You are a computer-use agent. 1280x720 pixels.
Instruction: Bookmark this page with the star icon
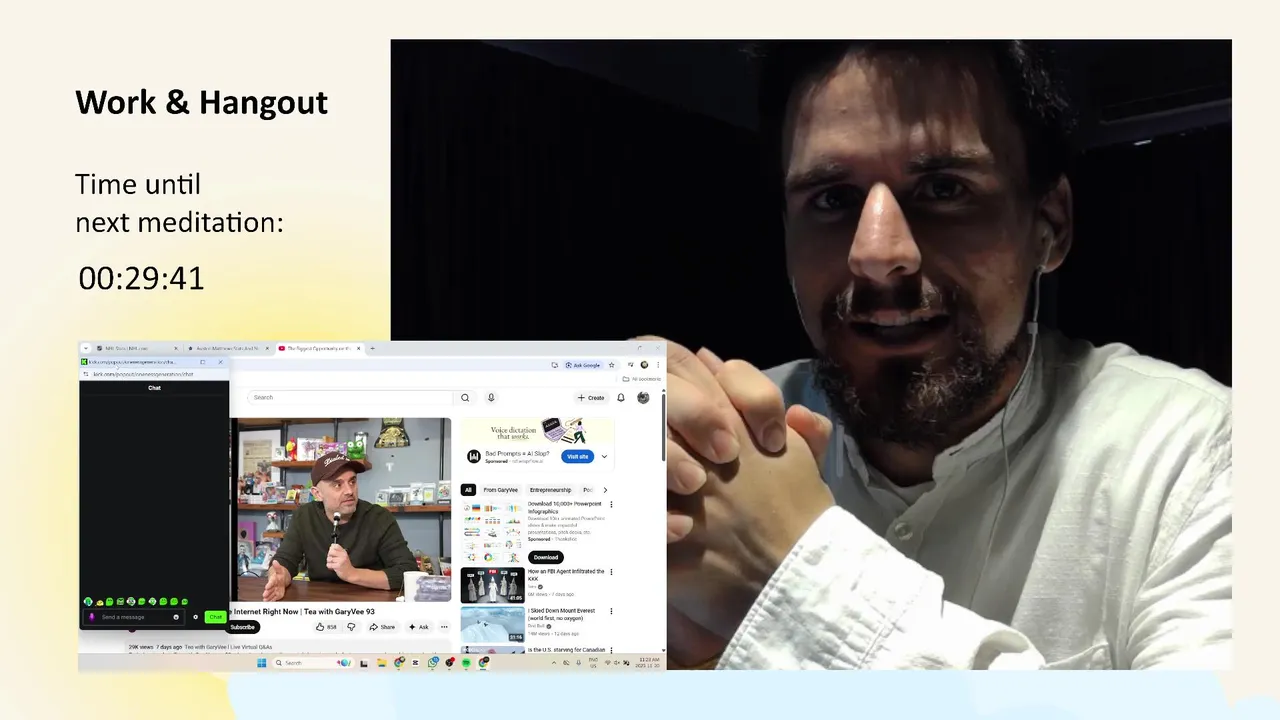pyautogui.click(x=611, y=365)
